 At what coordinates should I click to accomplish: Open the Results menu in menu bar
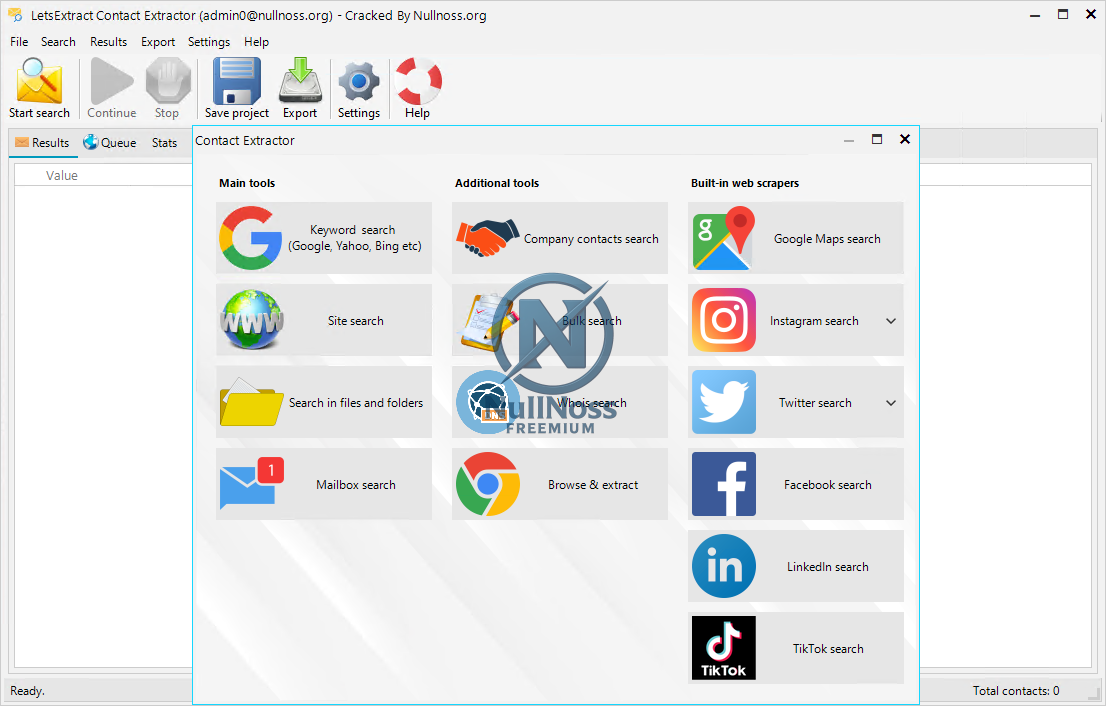pos(108,42)
